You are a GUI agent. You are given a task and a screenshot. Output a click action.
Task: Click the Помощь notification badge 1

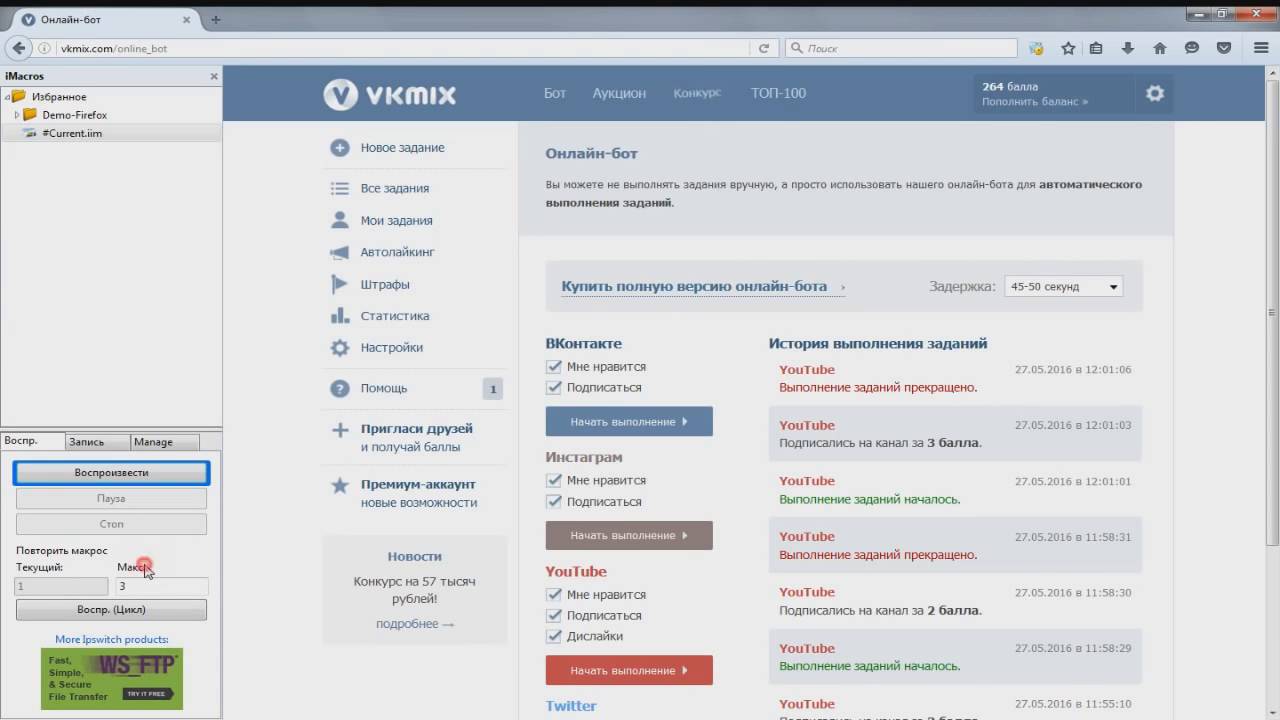click(x=491, y=389)
